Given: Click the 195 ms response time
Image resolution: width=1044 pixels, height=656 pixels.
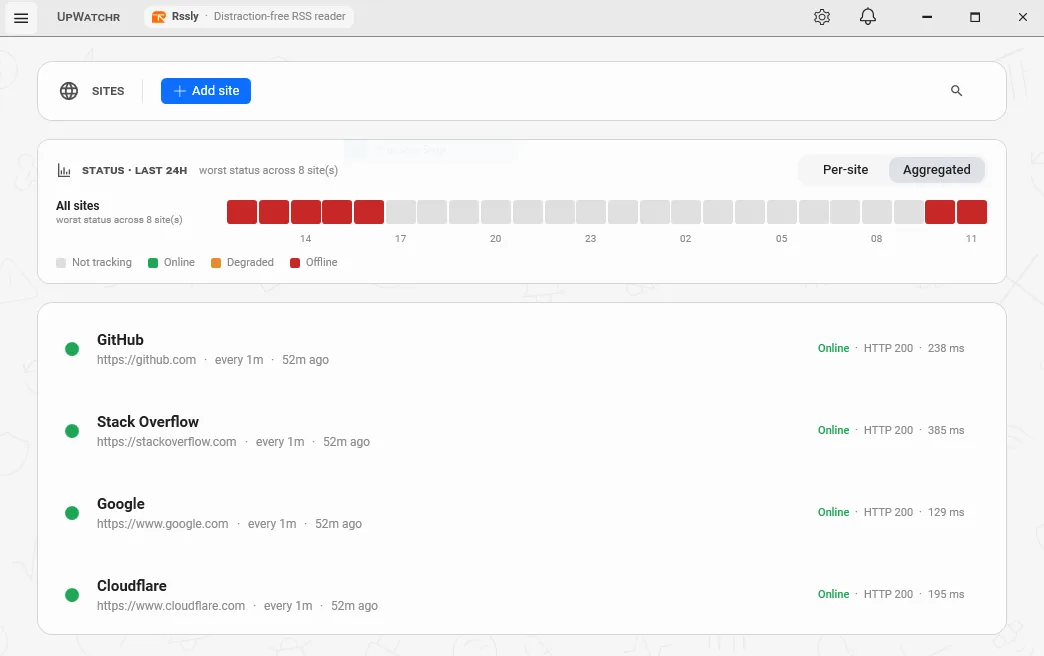Looking at the screenshot, I should (946, 594).
